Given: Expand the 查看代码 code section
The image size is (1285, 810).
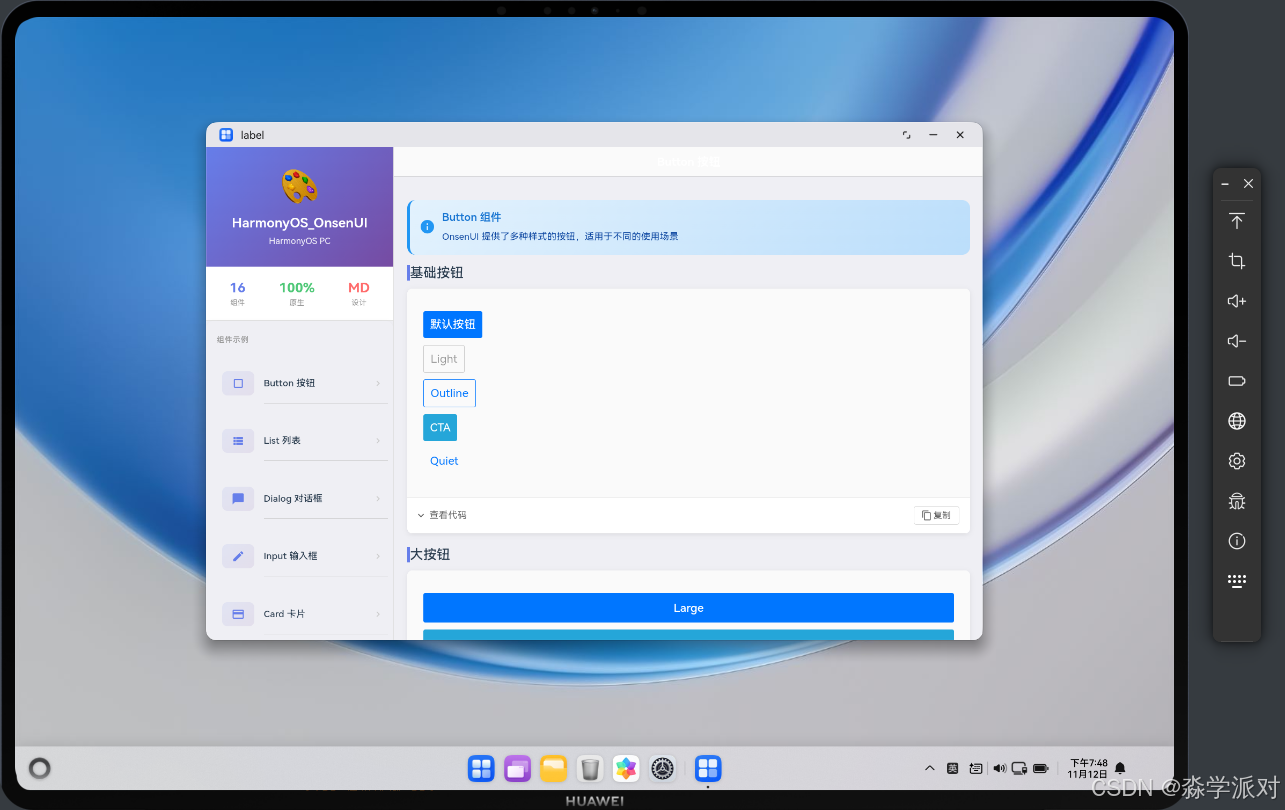Looking at the screenshot, I should 442,515.
